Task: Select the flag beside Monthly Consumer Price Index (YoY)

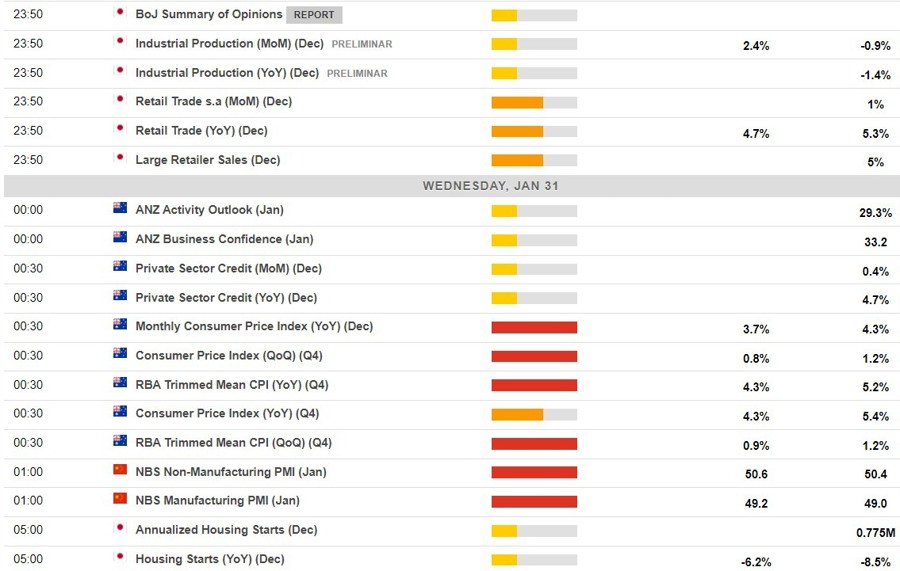Action: pyautogui.click(x=120, y=324)
